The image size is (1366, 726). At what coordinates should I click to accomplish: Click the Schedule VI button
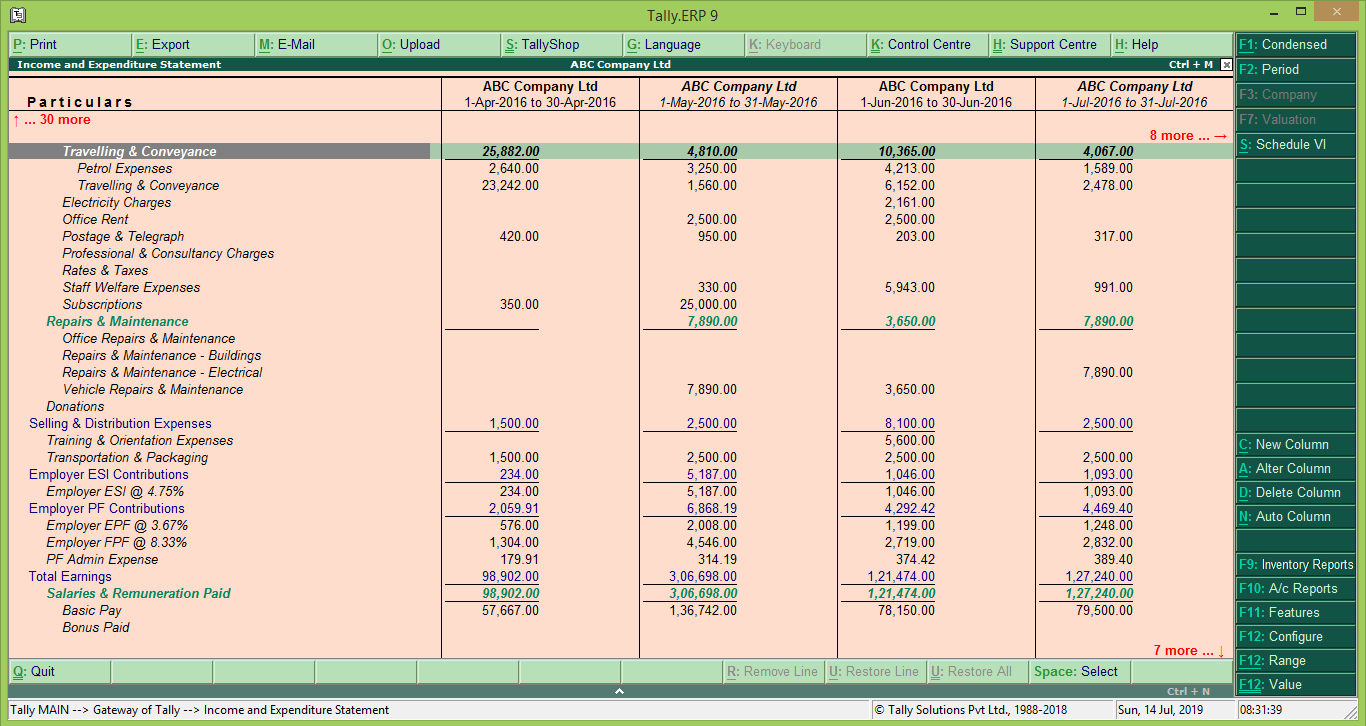(x=1295, y=145)
